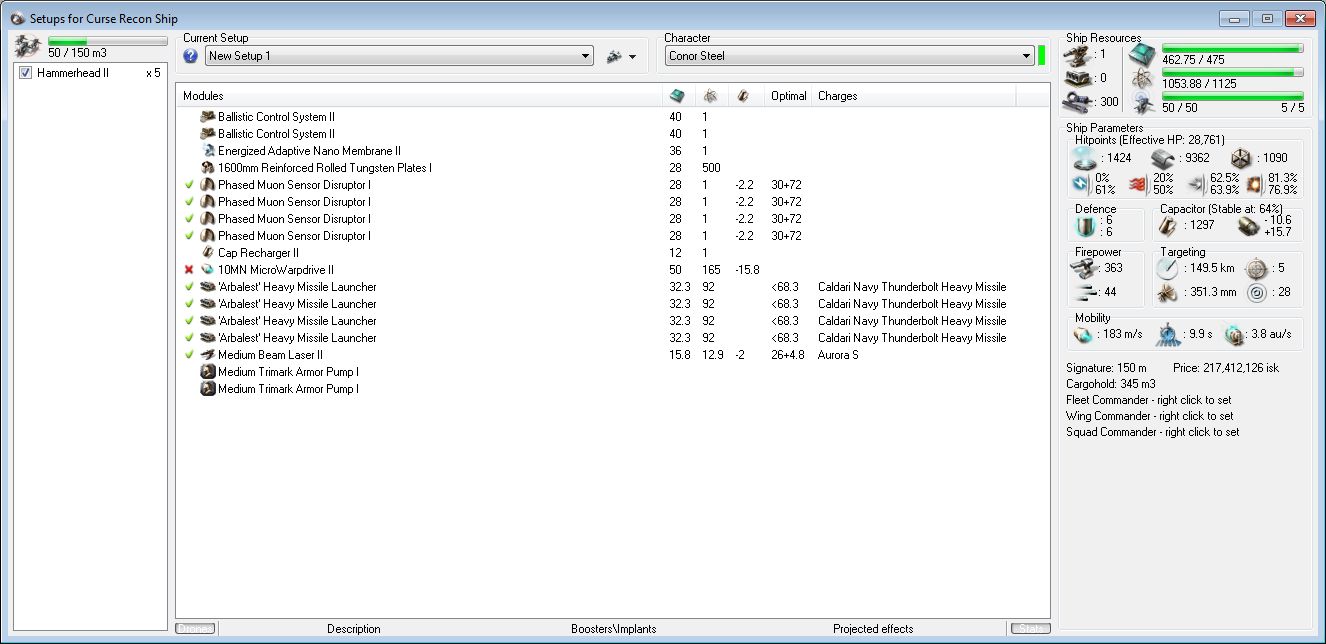
Task: Click the armor hitpoints icon showing 9362
Action: pos(1161,158)
